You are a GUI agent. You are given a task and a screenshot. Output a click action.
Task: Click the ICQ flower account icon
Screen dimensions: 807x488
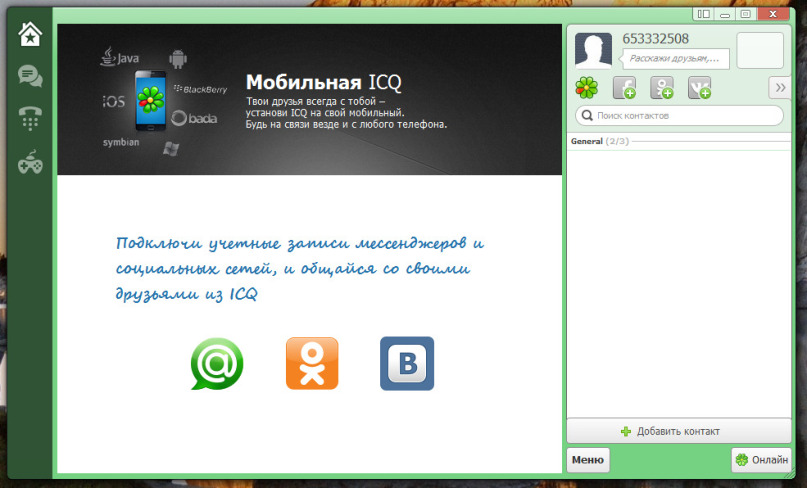coord(587,88)
